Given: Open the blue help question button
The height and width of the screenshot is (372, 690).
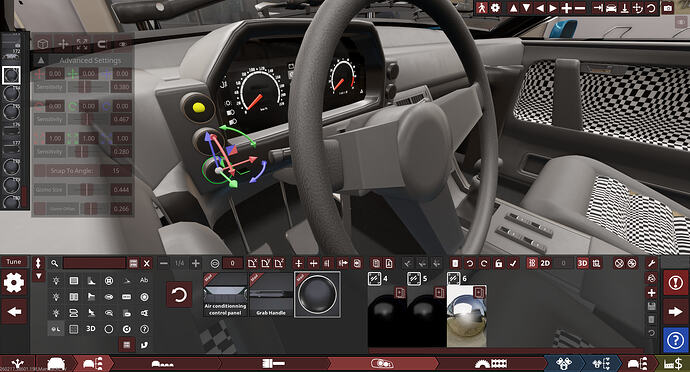Looking at the screenshot, I should (x=675, y=340).
